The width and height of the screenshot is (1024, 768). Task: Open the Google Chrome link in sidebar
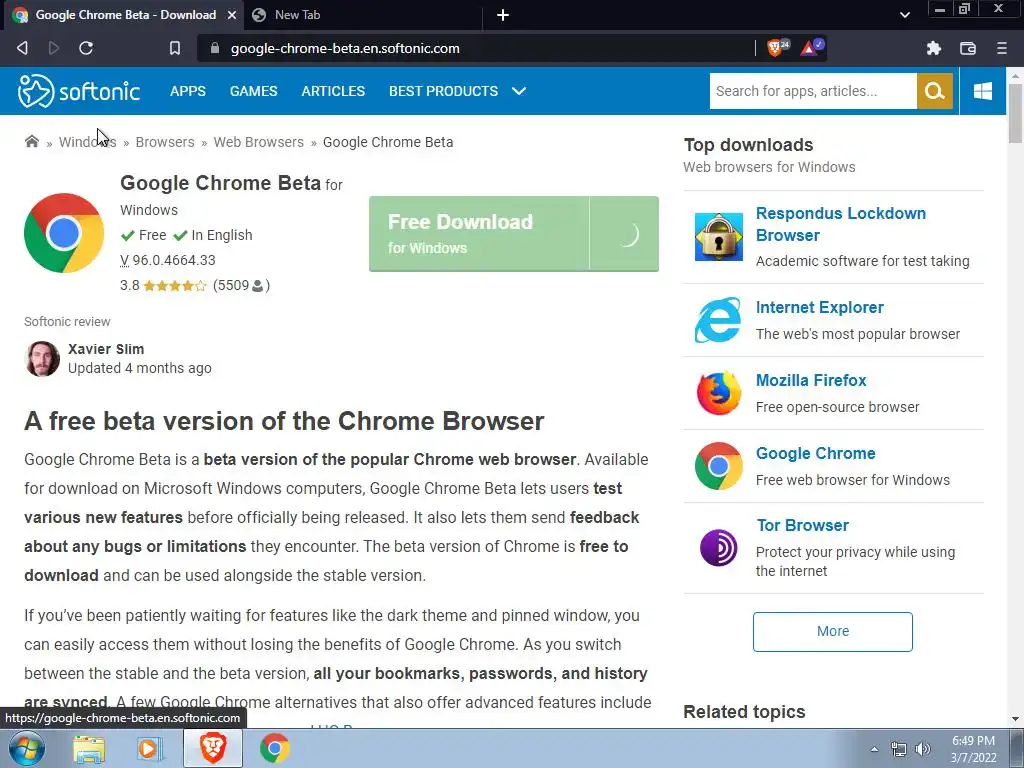(816, 453)
